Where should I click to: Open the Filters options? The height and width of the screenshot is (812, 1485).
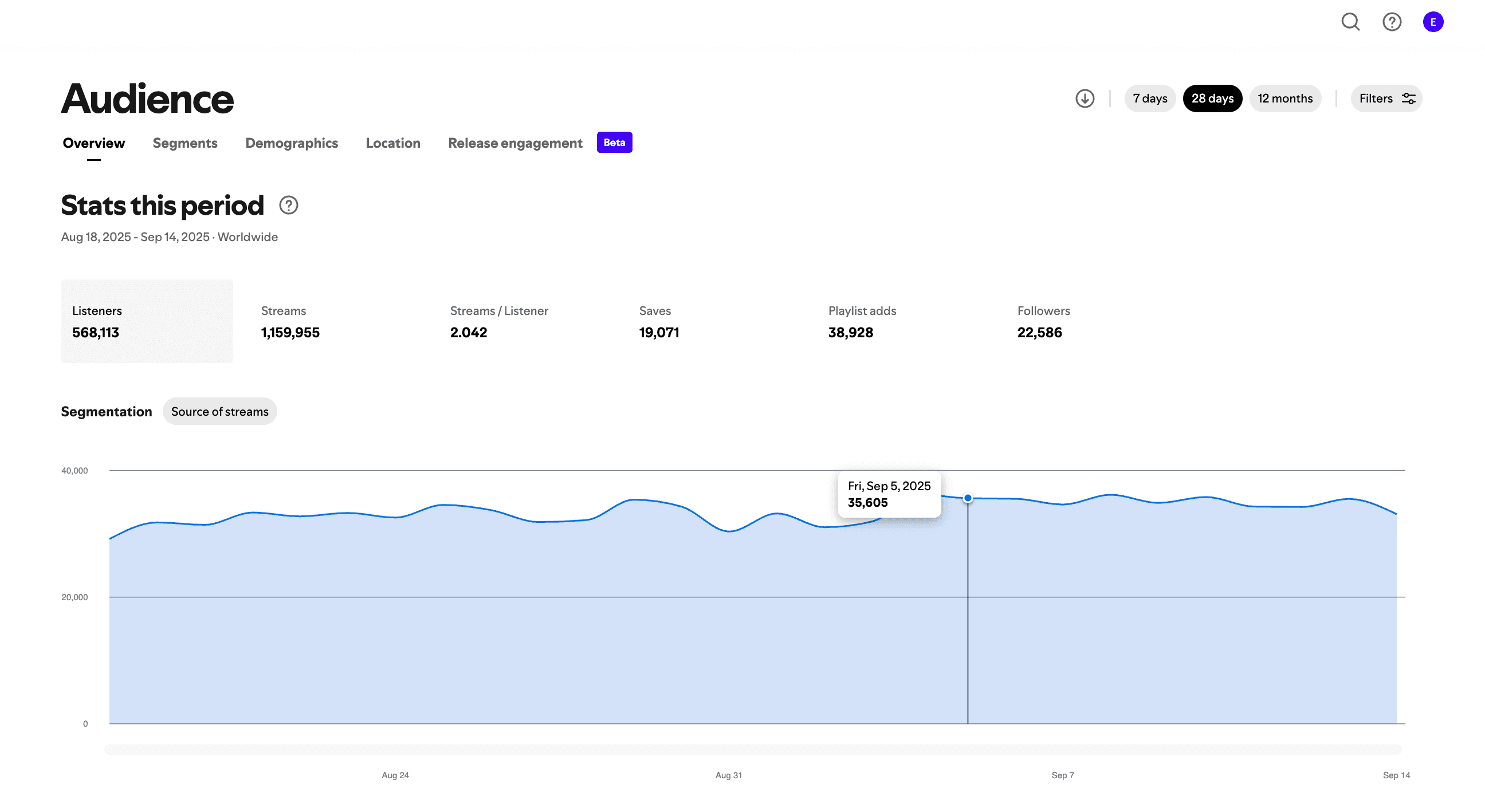(1386, 98)
